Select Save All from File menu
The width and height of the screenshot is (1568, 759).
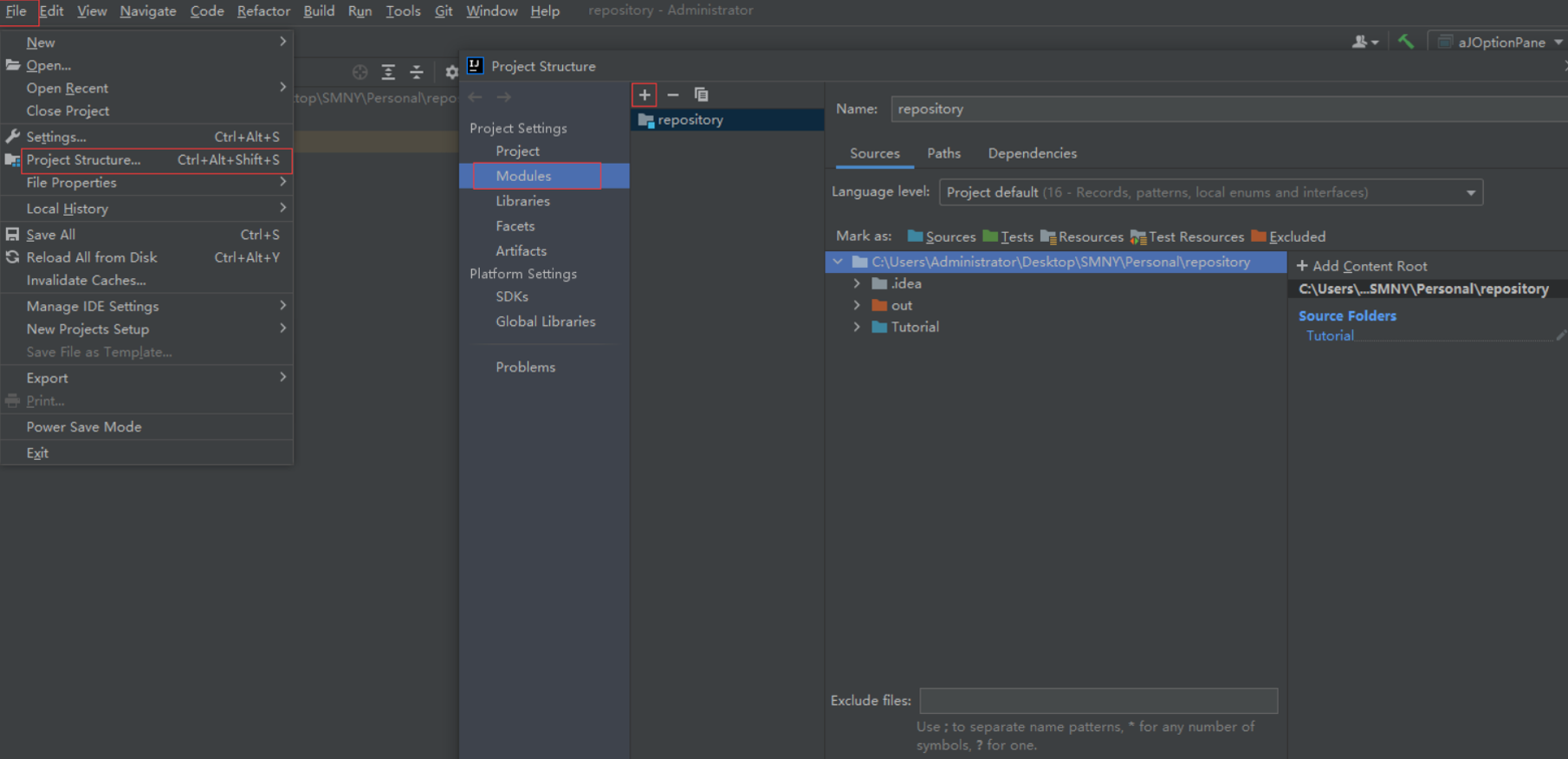(146, 235)
